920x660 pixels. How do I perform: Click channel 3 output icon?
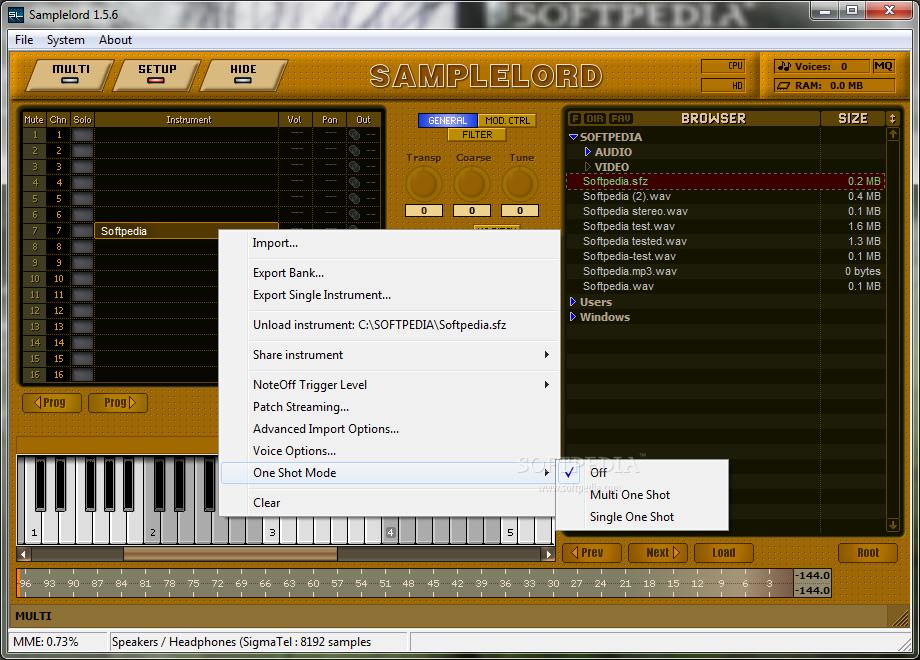pos(354,167)
